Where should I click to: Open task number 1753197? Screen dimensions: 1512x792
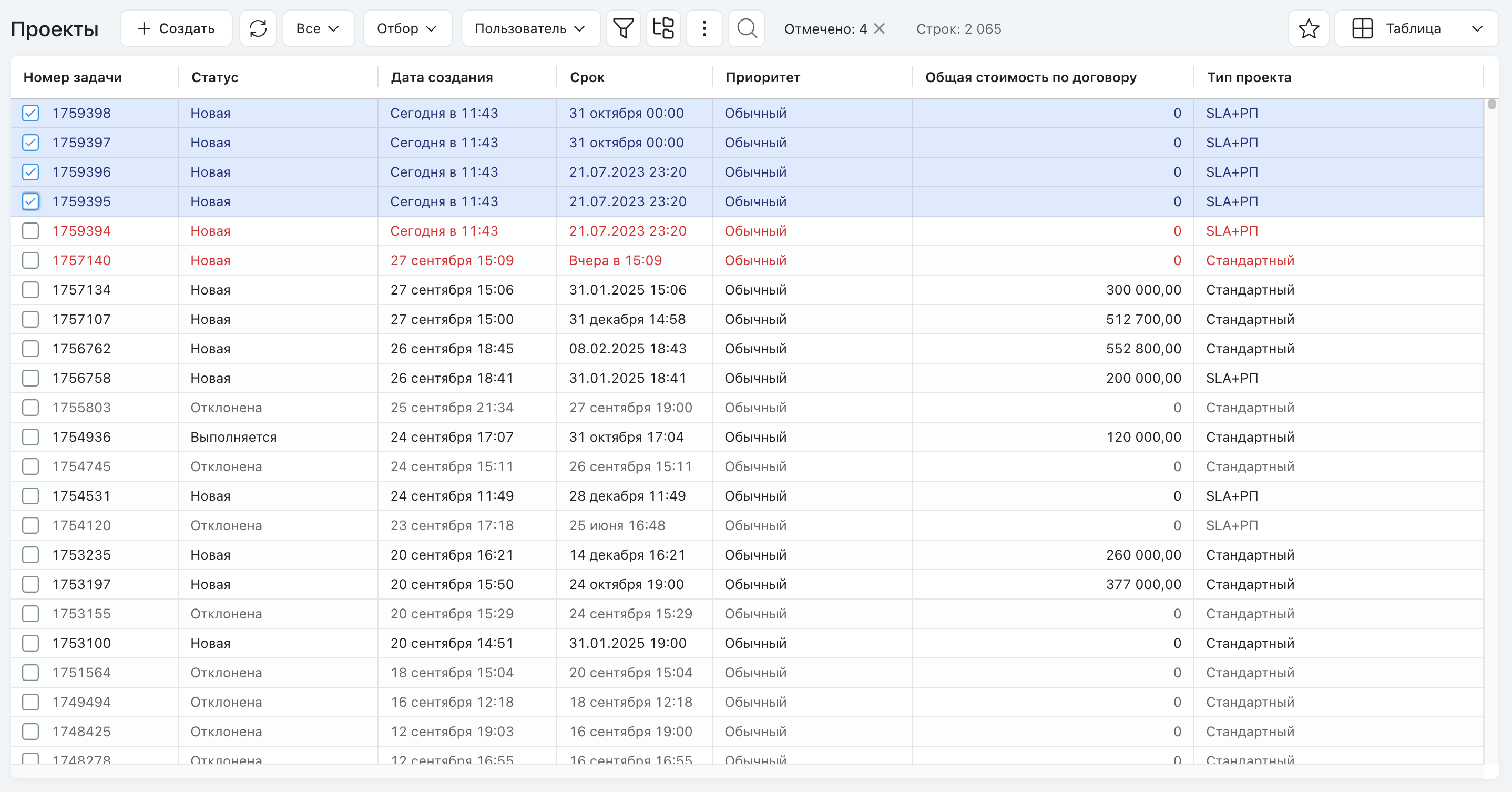pos(81,584)
